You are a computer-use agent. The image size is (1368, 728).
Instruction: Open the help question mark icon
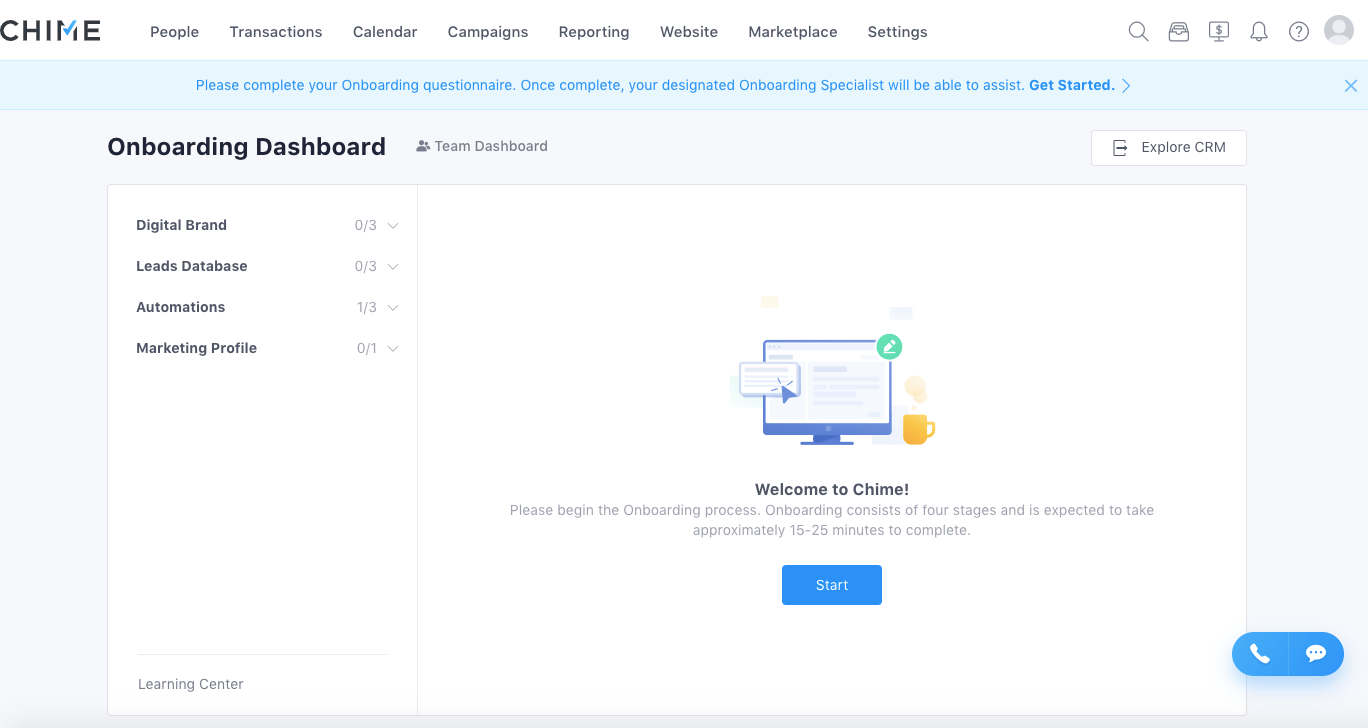coord(1299,32)
